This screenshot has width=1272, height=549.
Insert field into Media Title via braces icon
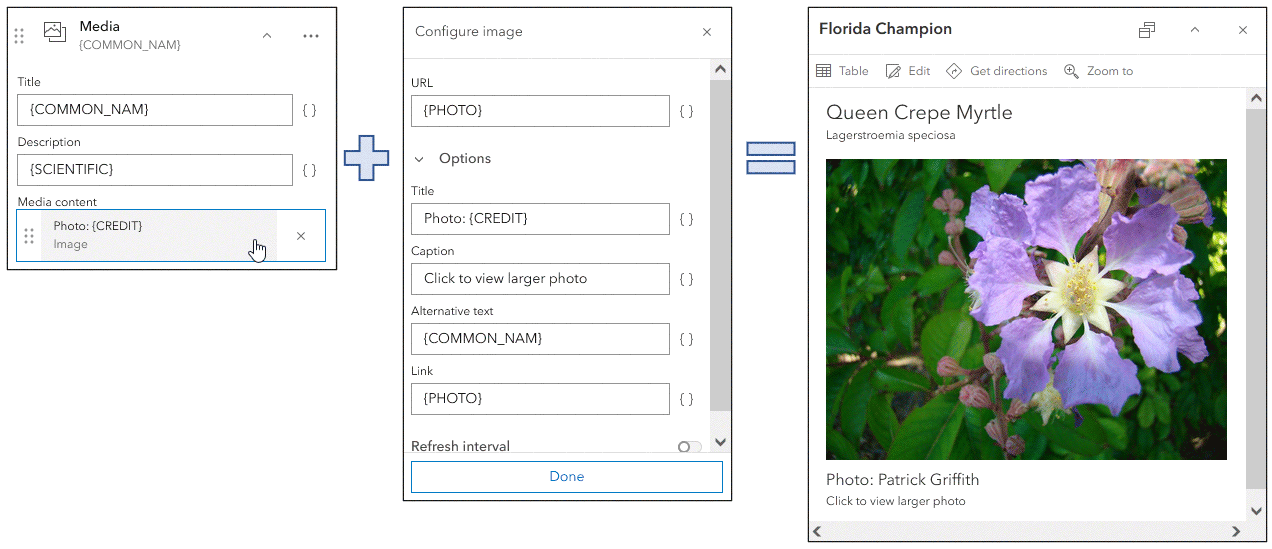pyautogui.click(x=309, y=110)
